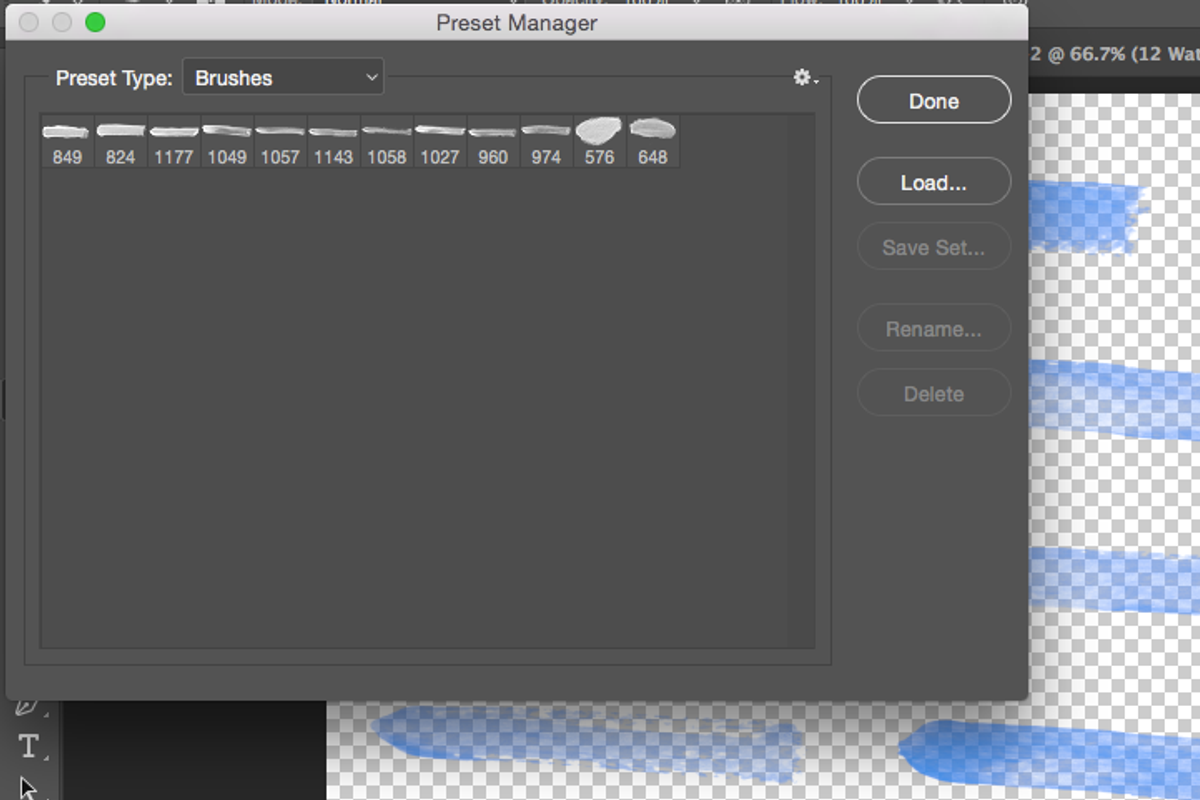The height and width of the screenshot is (800, 1200).
Task: Pick the 648 brush preset
Action: click(652, 141)
